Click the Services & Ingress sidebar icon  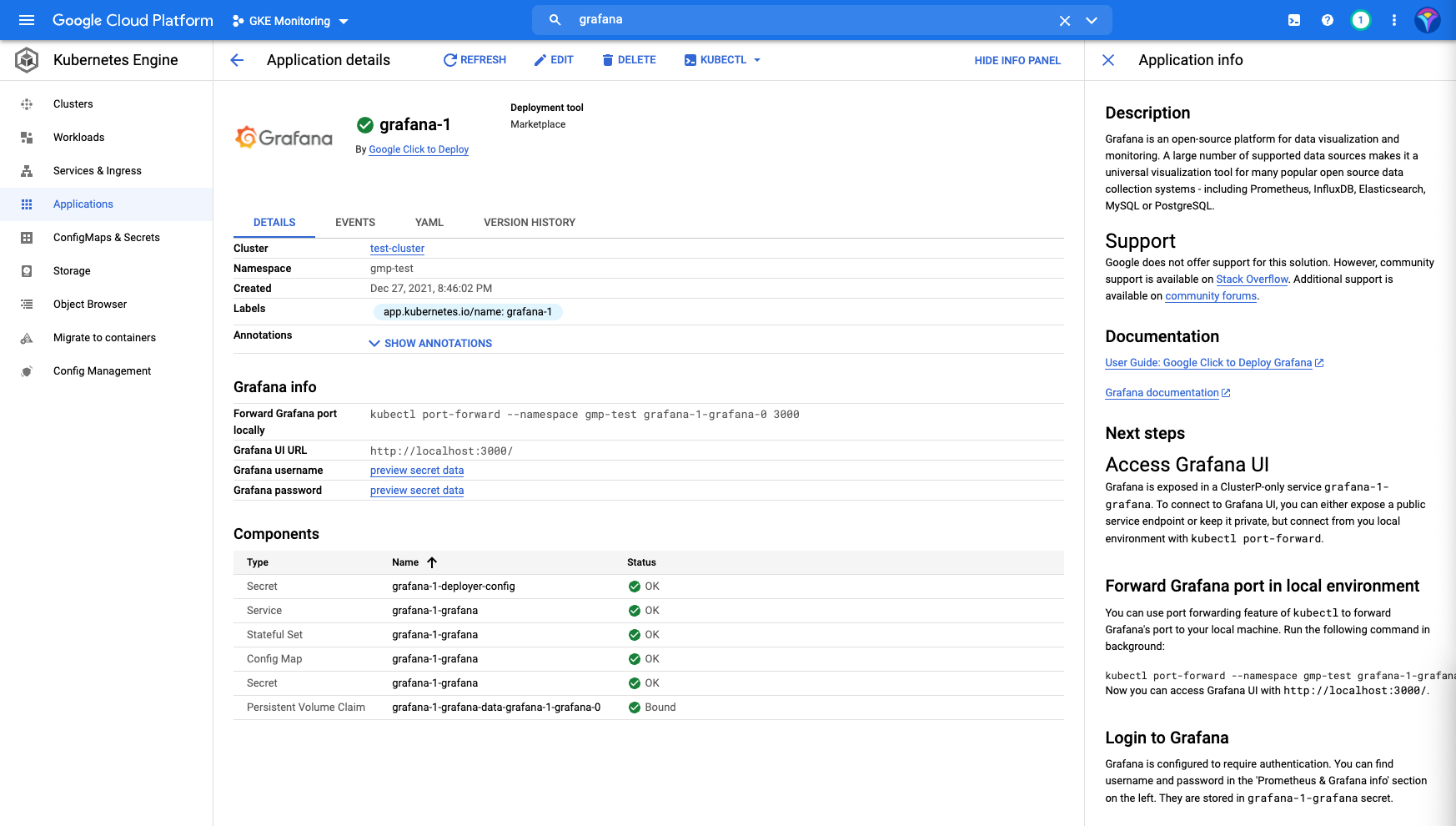coord(27,171)
